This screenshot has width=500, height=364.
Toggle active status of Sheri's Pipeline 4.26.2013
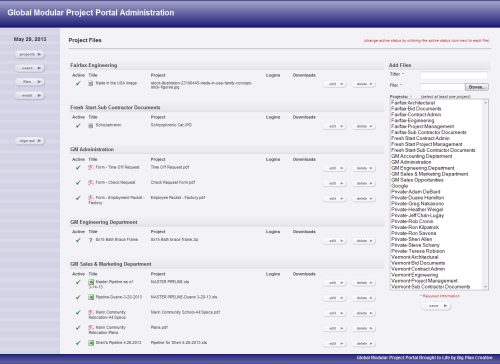(78, 343)
